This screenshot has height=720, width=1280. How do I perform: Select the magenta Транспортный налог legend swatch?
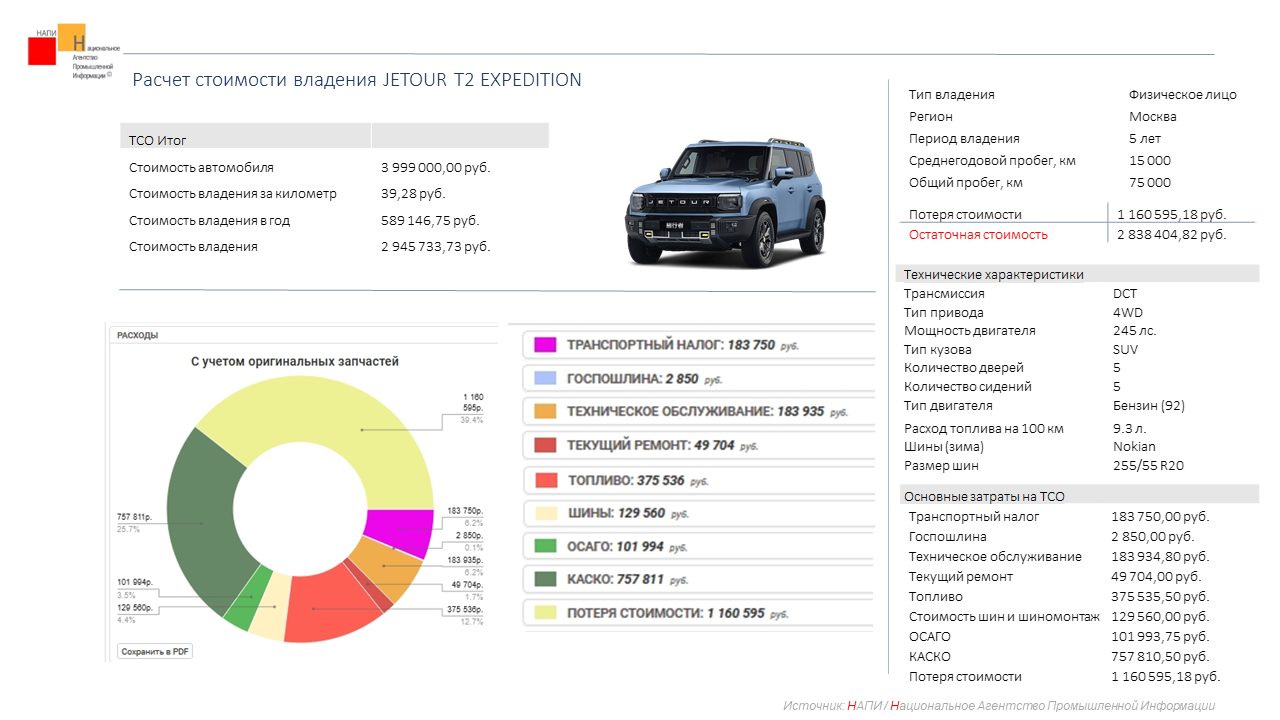click(544, 345)
